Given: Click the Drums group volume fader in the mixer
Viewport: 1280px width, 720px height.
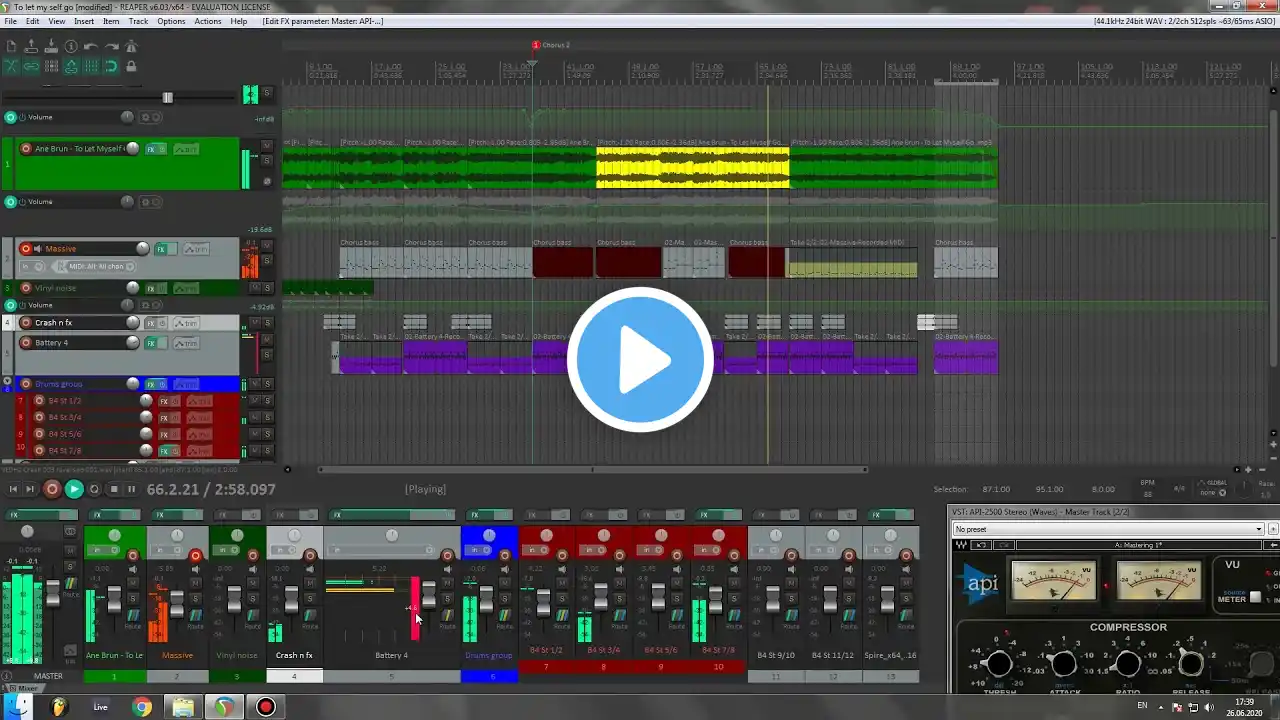Looking at the screenshot, I should point(486,599).
